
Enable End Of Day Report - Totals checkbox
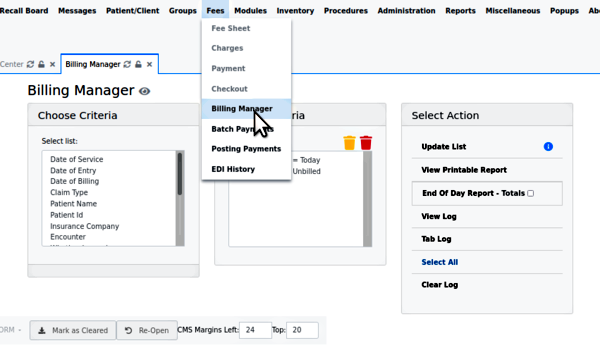click(530, 193)
